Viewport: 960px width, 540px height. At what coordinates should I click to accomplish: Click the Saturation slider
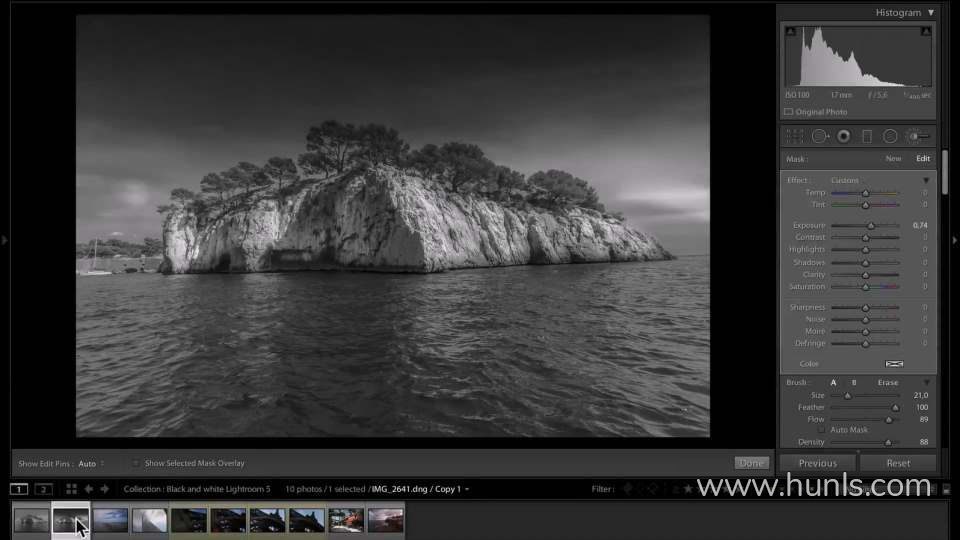(865, 287)
